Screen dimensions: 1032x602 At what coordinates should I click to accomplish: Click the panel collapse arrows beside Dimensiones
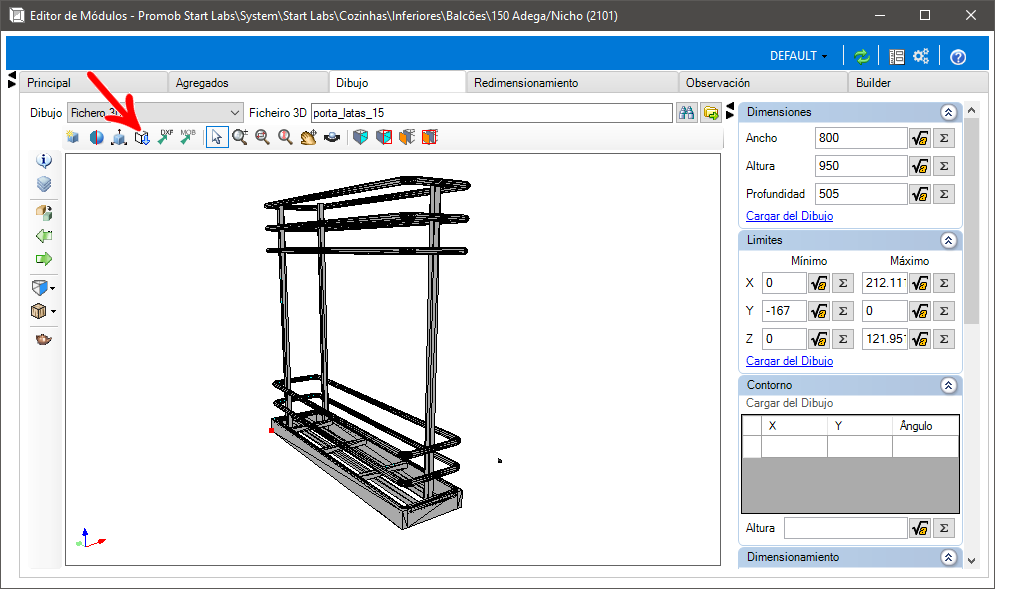pyautogui.click(x=730, y=111)
